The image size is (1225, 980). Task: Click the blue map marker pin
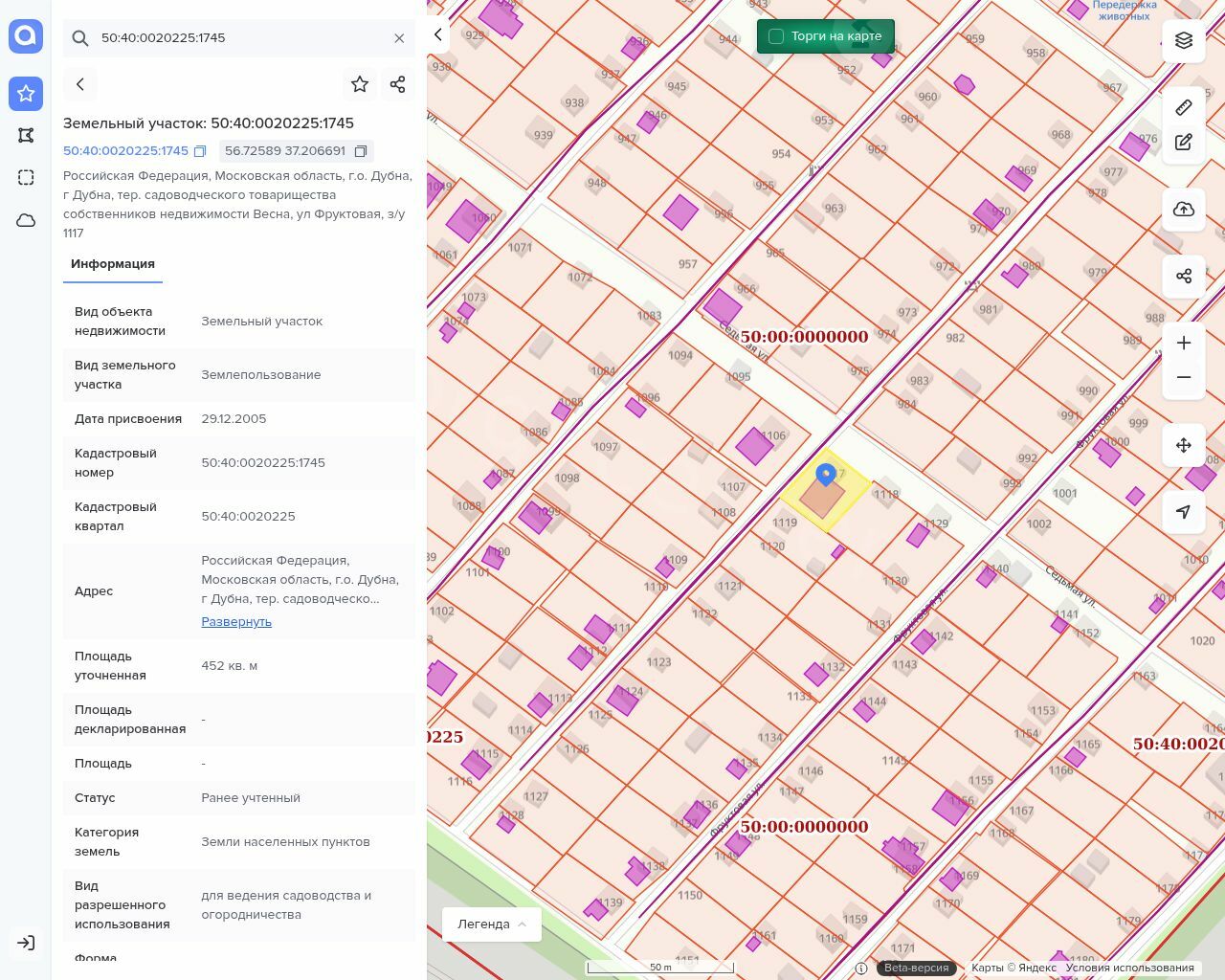pyautogui.click(x=825, y=474)
